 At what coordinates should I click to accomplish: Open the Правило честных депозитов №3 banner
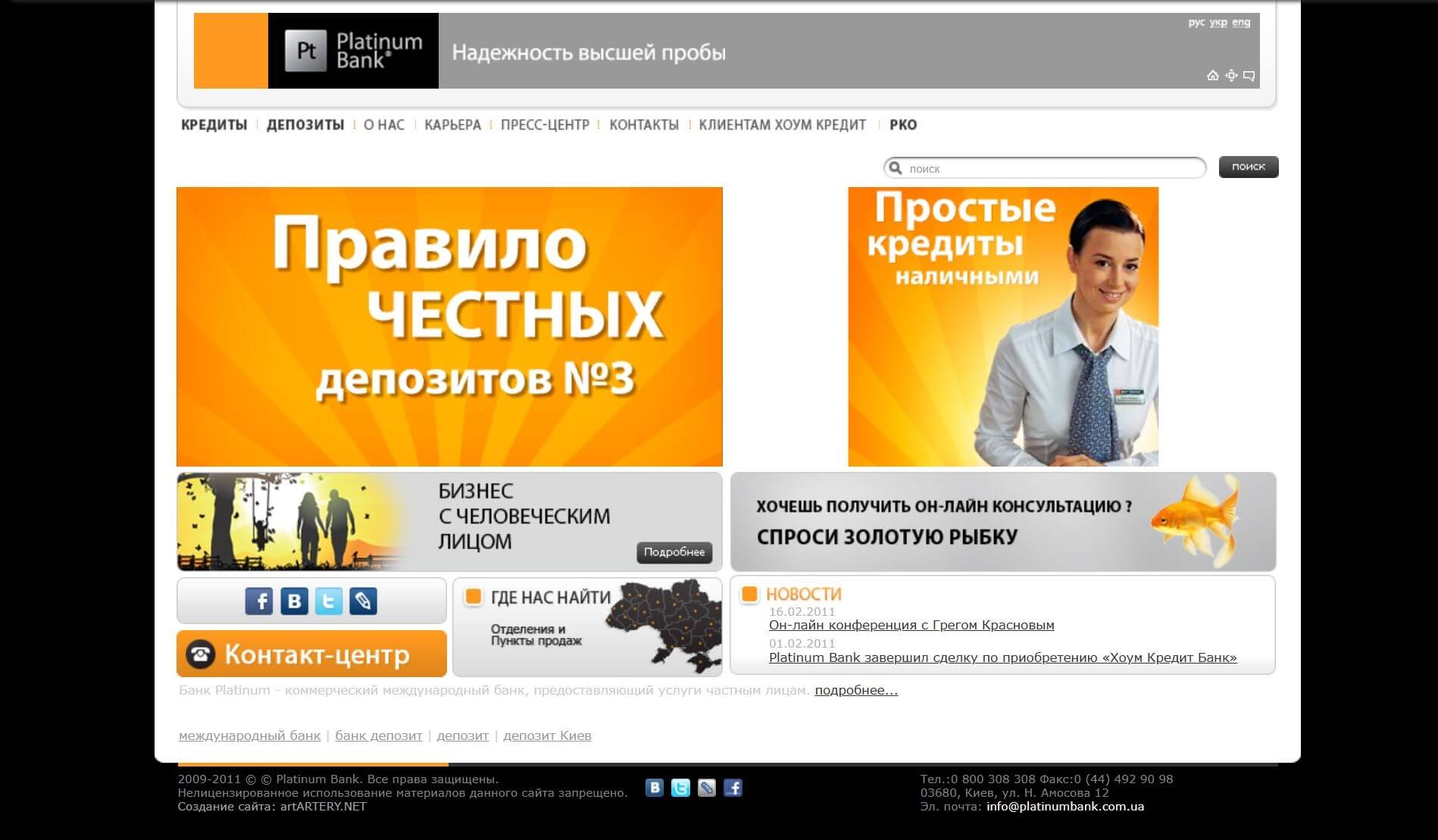[x=449, y=326]
